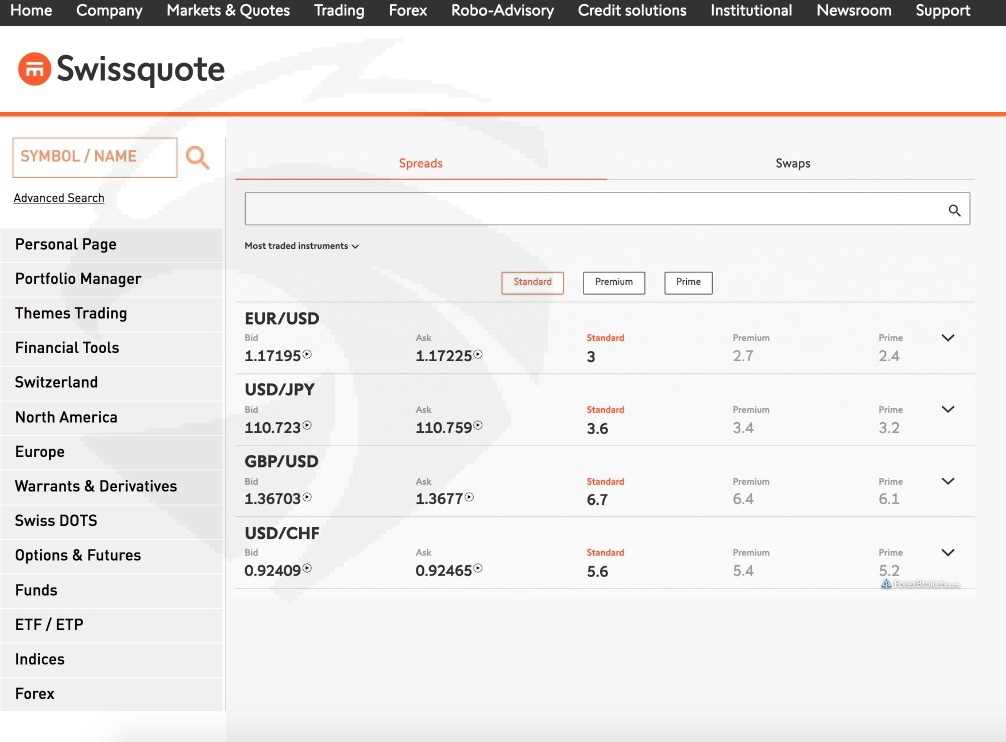This screenshot has height=742, width=1006.
Task: Expand the GBP/USD row chevron
Action: pos(948,481)
